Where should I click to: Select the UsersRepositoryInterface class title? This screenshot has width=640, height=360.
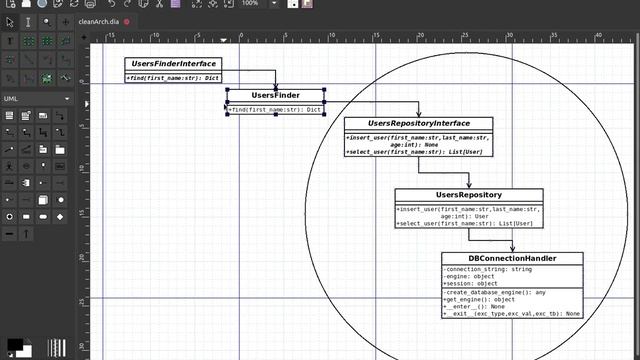419,123
